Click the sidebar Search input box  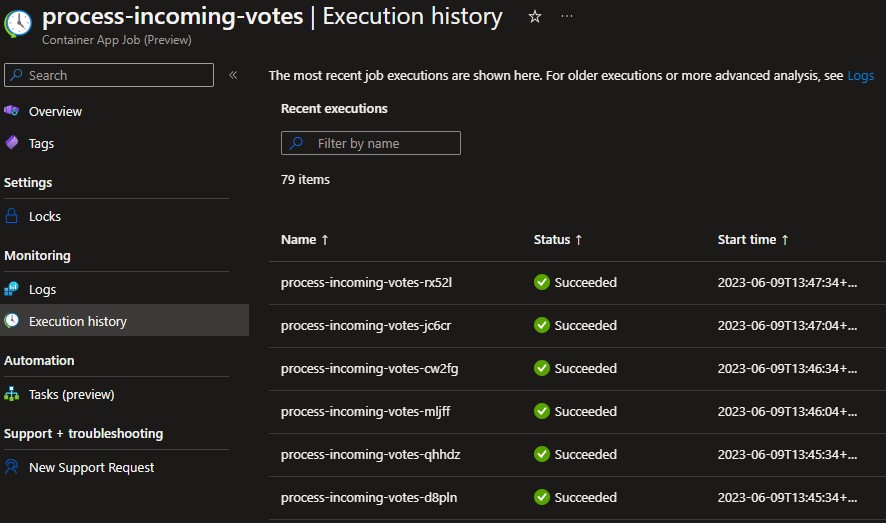(110, 75)
